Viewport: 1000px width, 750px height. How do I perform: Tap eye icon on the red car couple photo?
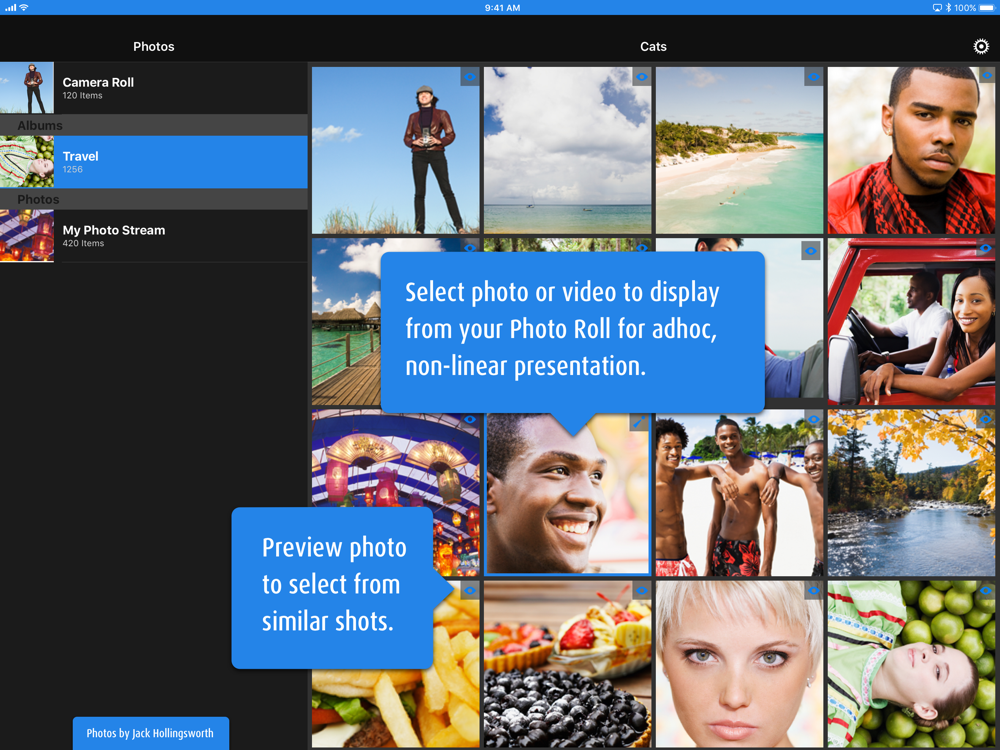(986, 248)
